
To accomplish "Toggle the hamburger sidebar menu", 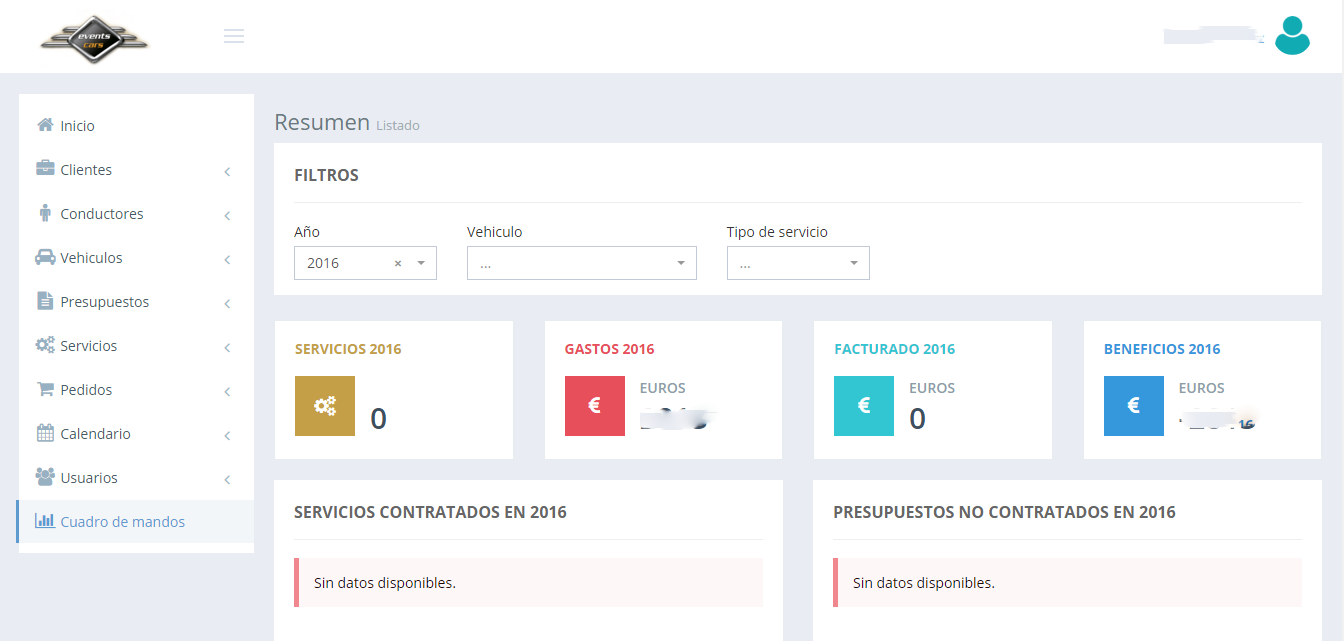I will pos(234,37).
